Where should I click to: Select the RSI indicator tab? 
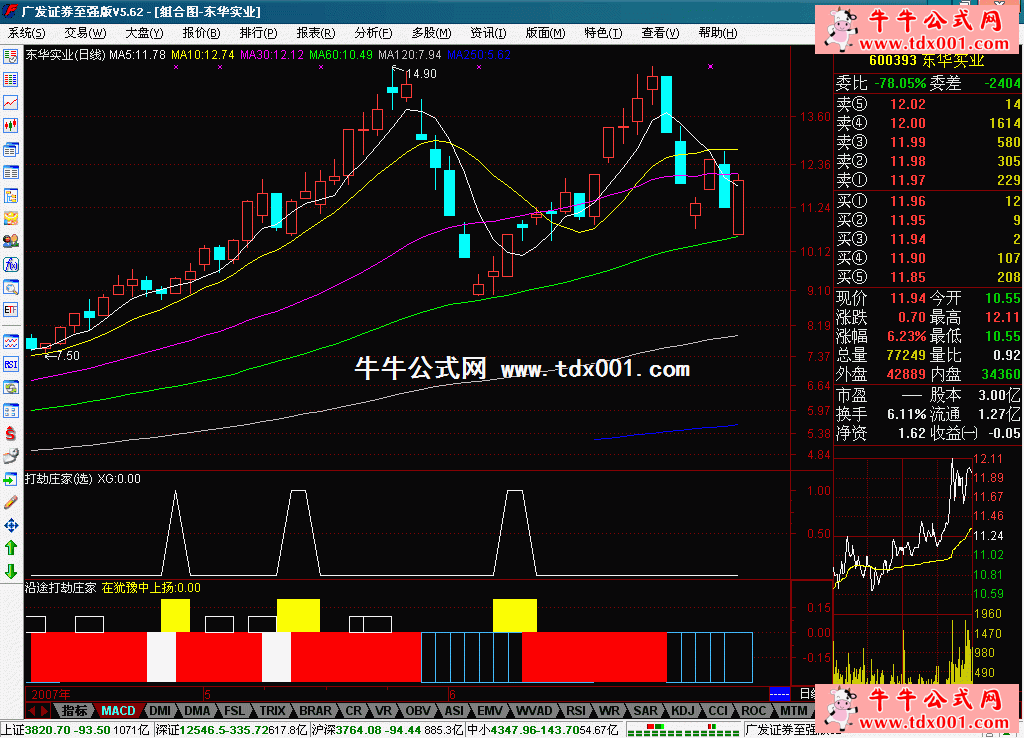tap(575, 711)
